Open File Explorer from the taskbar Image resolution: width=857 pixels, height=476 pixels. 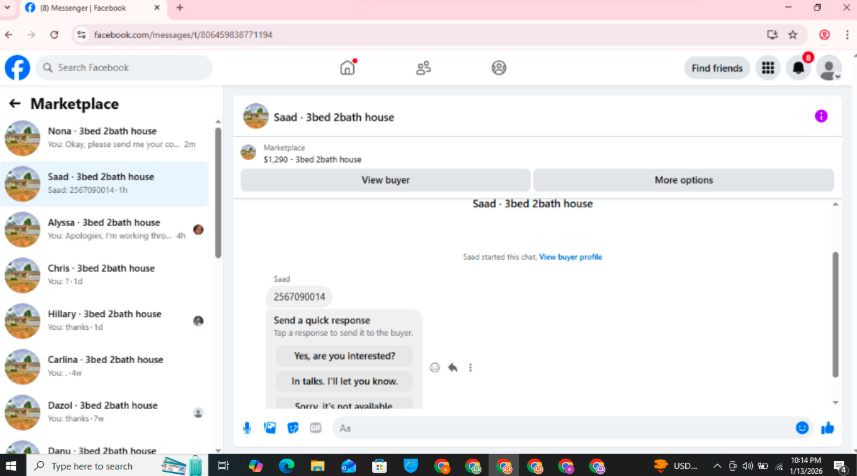(318, 466)
